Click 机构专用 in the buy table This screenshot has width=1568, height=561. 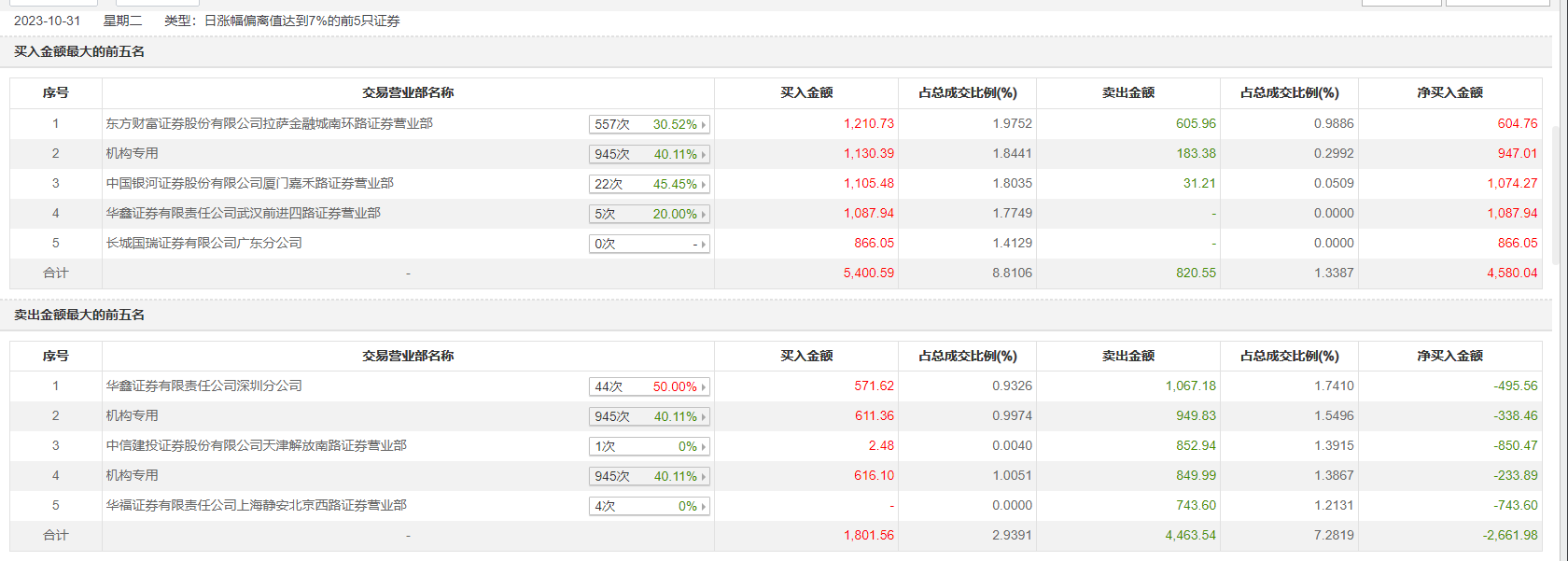point(132,153)
